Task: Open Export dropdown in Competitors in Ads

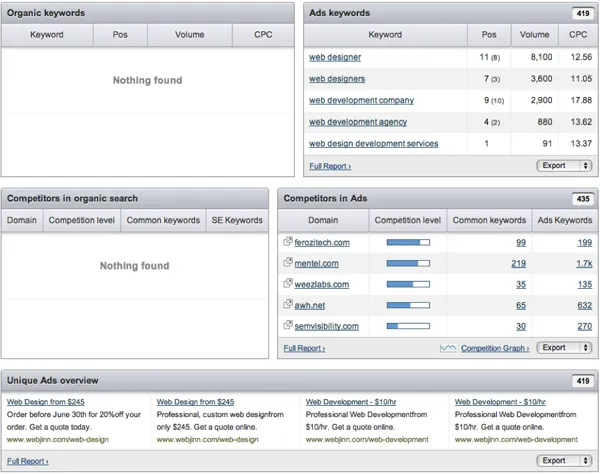Action: (x=565, y=348)
